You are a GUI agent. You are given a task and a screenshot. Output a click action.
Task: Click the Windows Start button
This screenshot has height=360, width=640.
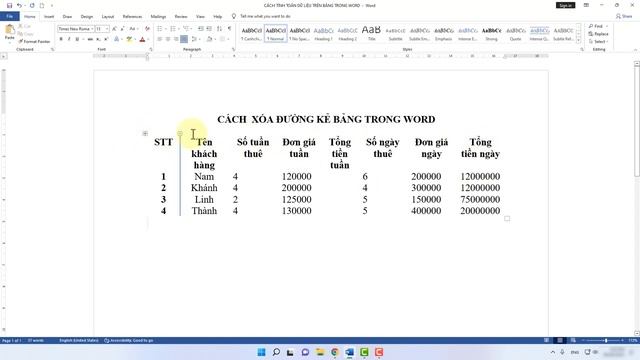coord(261,352)
